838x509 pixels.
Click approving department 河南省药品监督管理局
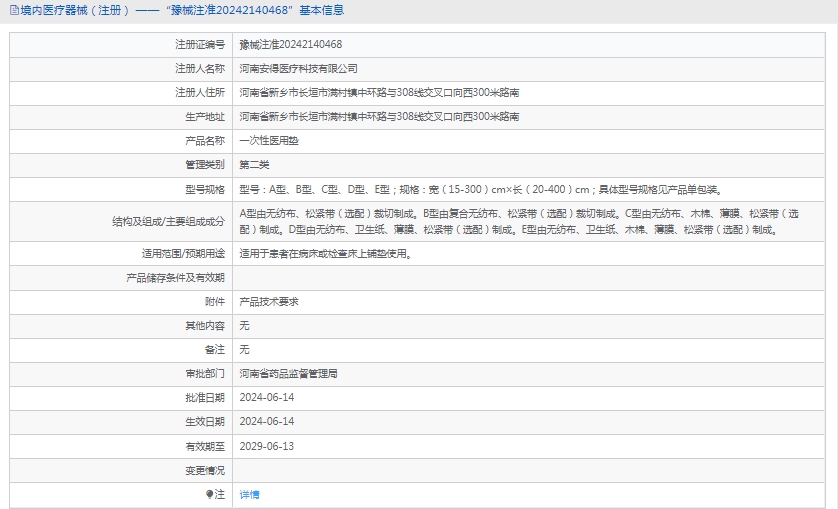(288, 373)
